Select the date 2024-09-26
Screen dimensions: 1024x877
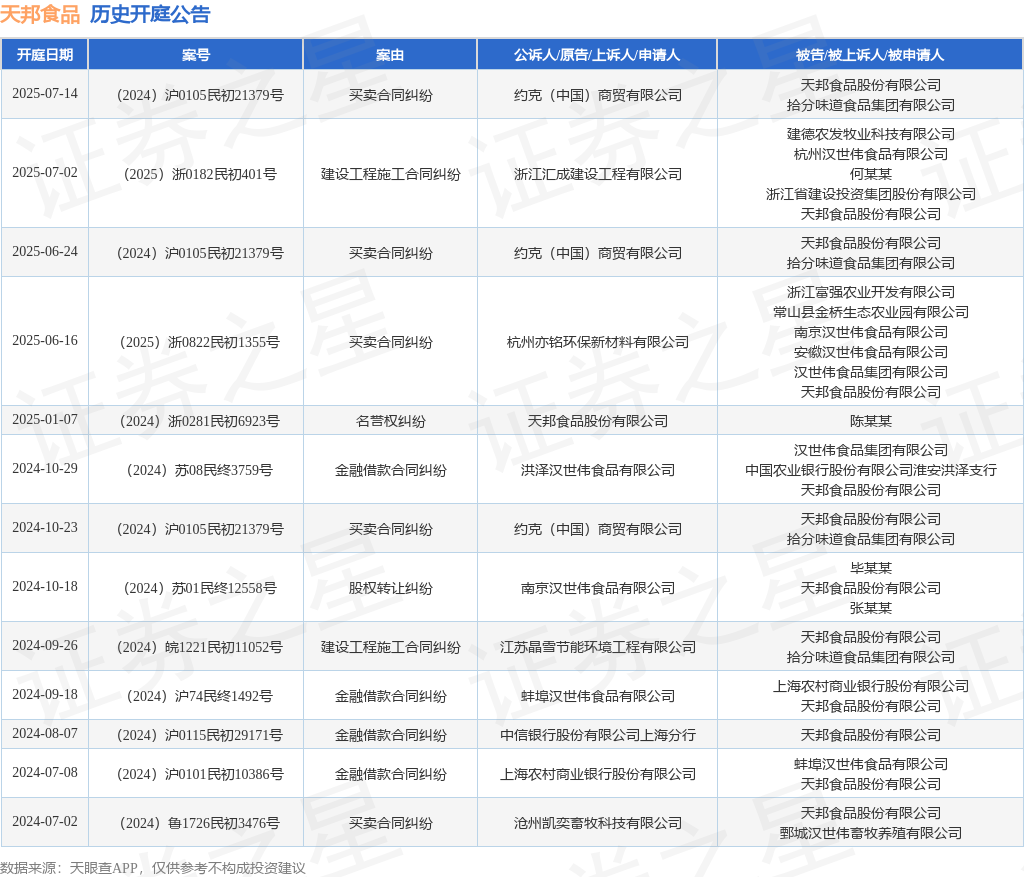(44, 645)
